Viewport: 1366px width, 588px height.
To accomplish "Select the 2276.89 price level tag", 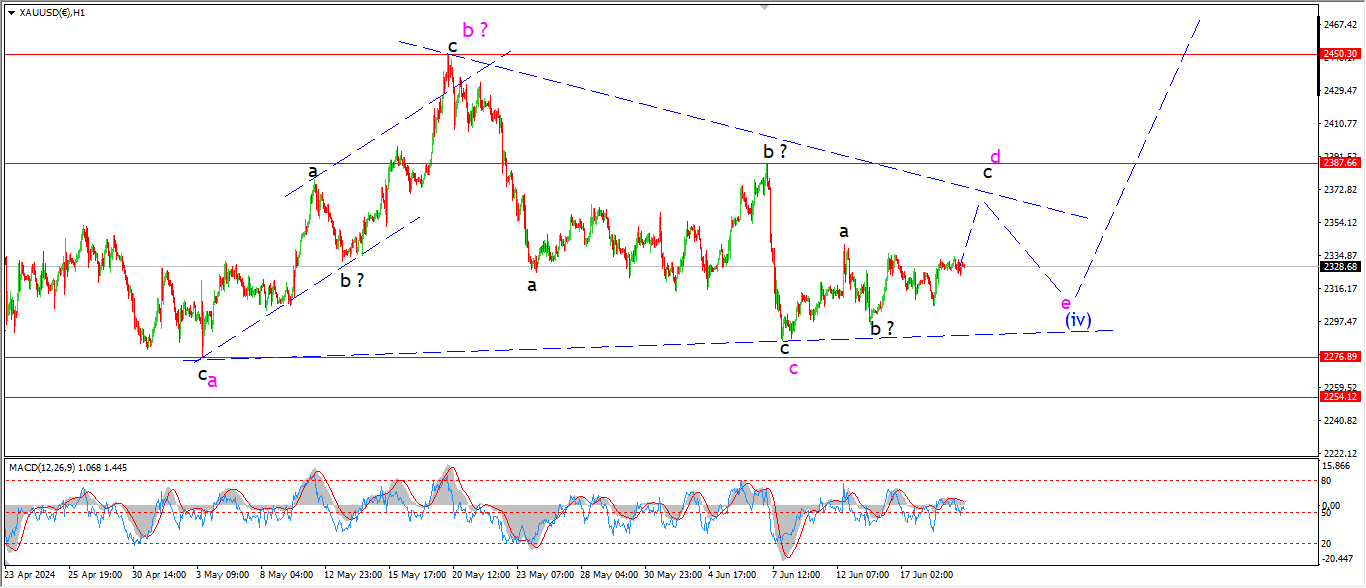I will pyautogui.click(x=1340, y=357).
